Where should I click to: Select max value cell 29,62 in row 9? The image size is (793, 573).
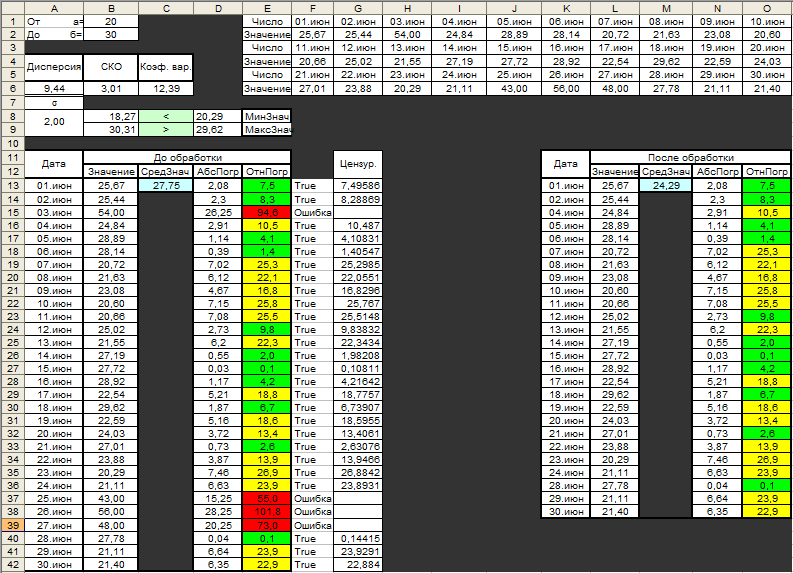tap(218, 129)
